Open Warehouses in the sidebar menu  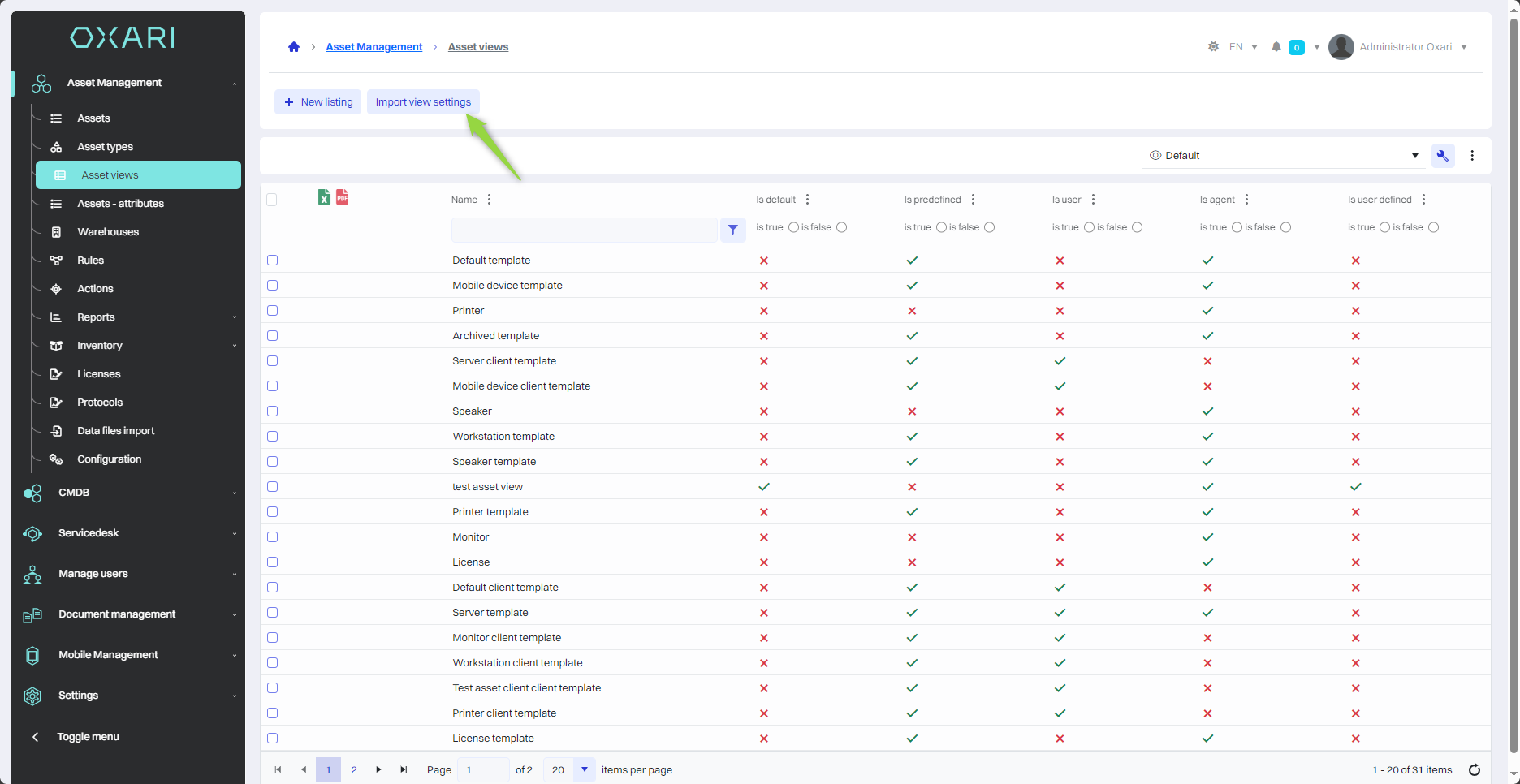coord(108,232)
